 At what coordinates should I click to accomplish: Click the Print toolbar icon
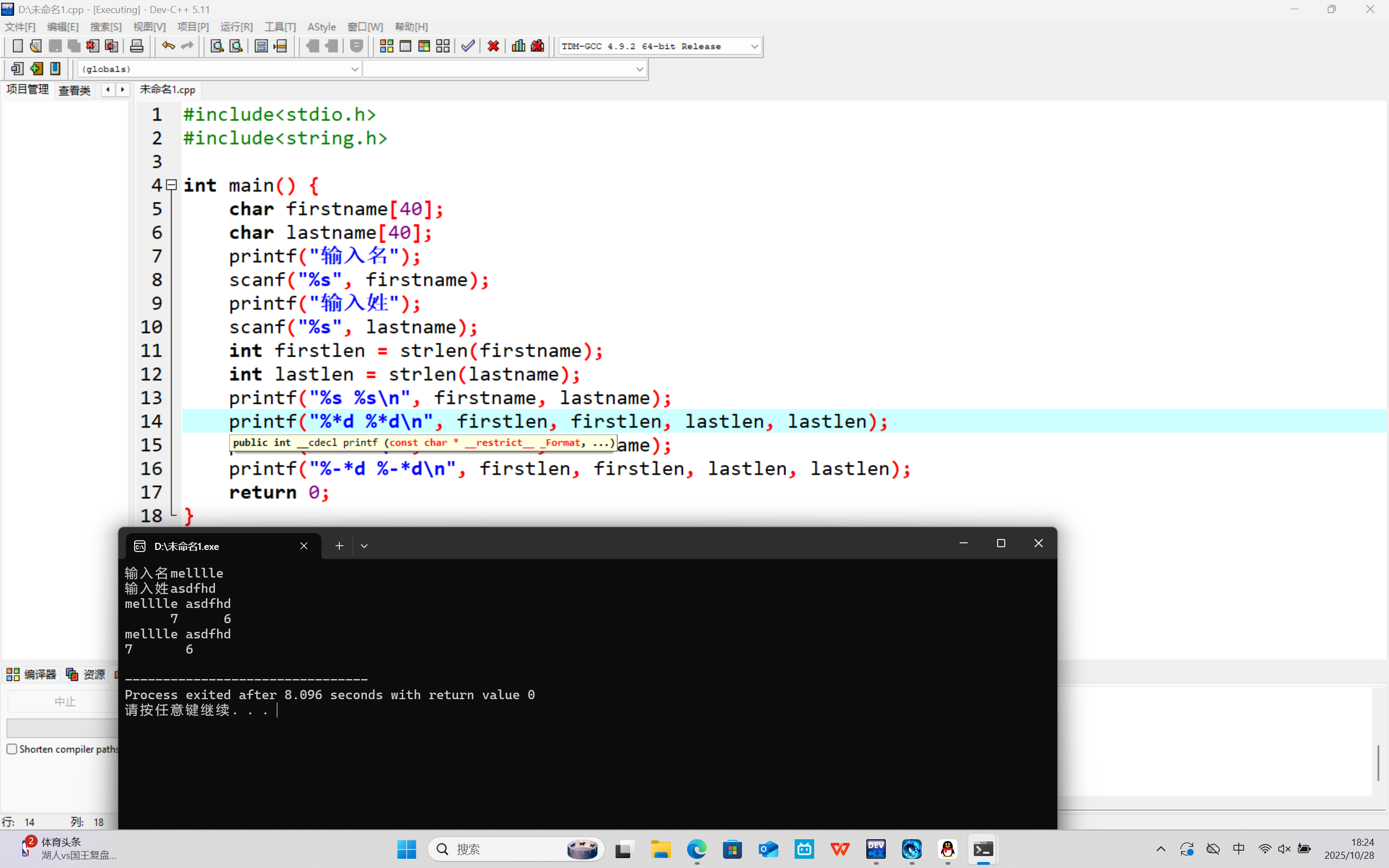point(137,46)
